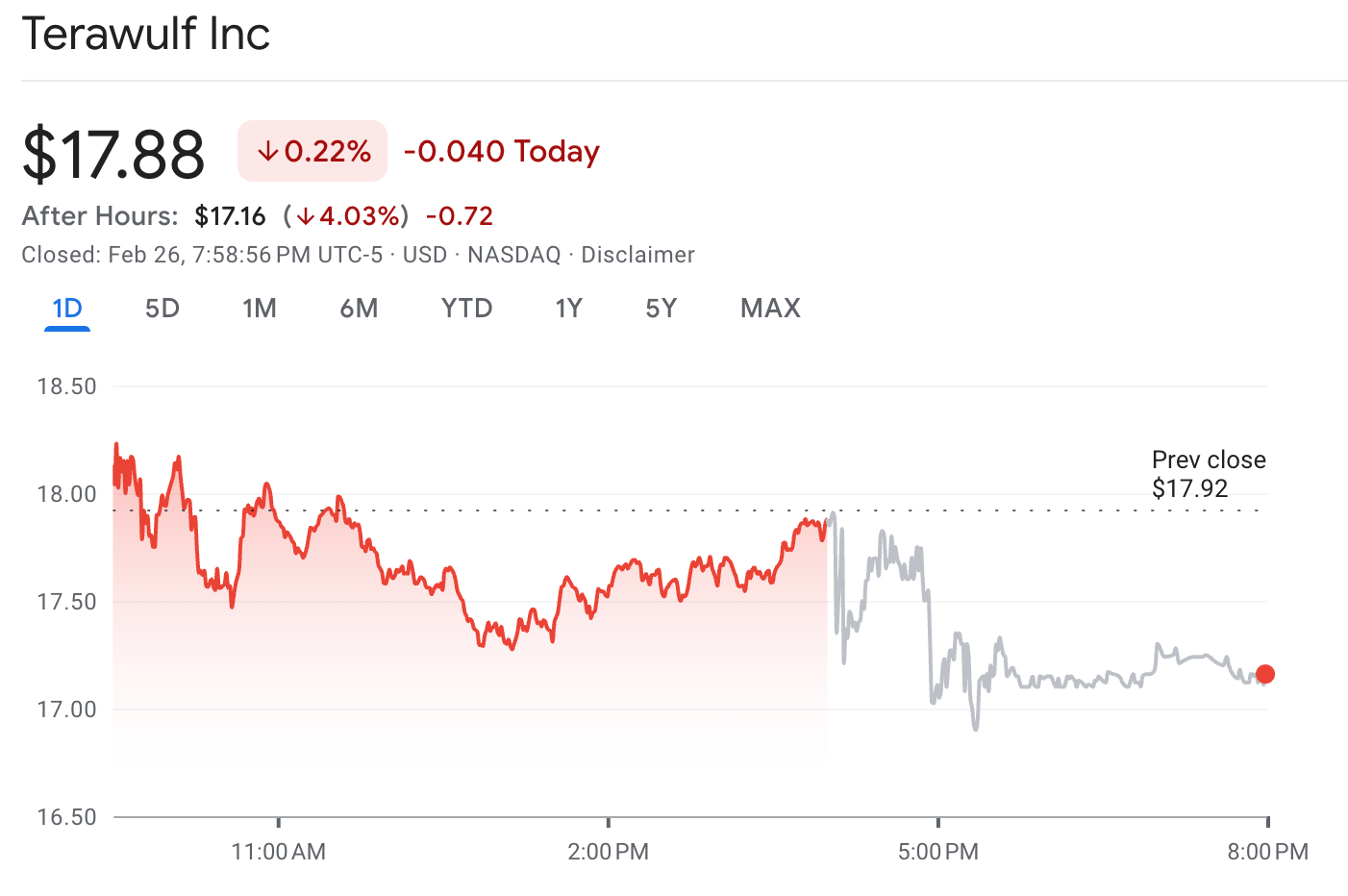This screenshot has width=1348, height=896.
Task: Switch to the MAX time range
Action: click(x=769, y=308)
